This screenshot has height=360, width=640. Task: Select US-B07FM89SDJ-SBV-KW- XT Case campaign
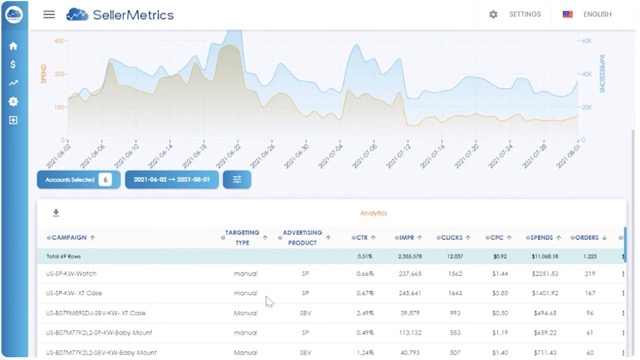click(x=331, y=313)
